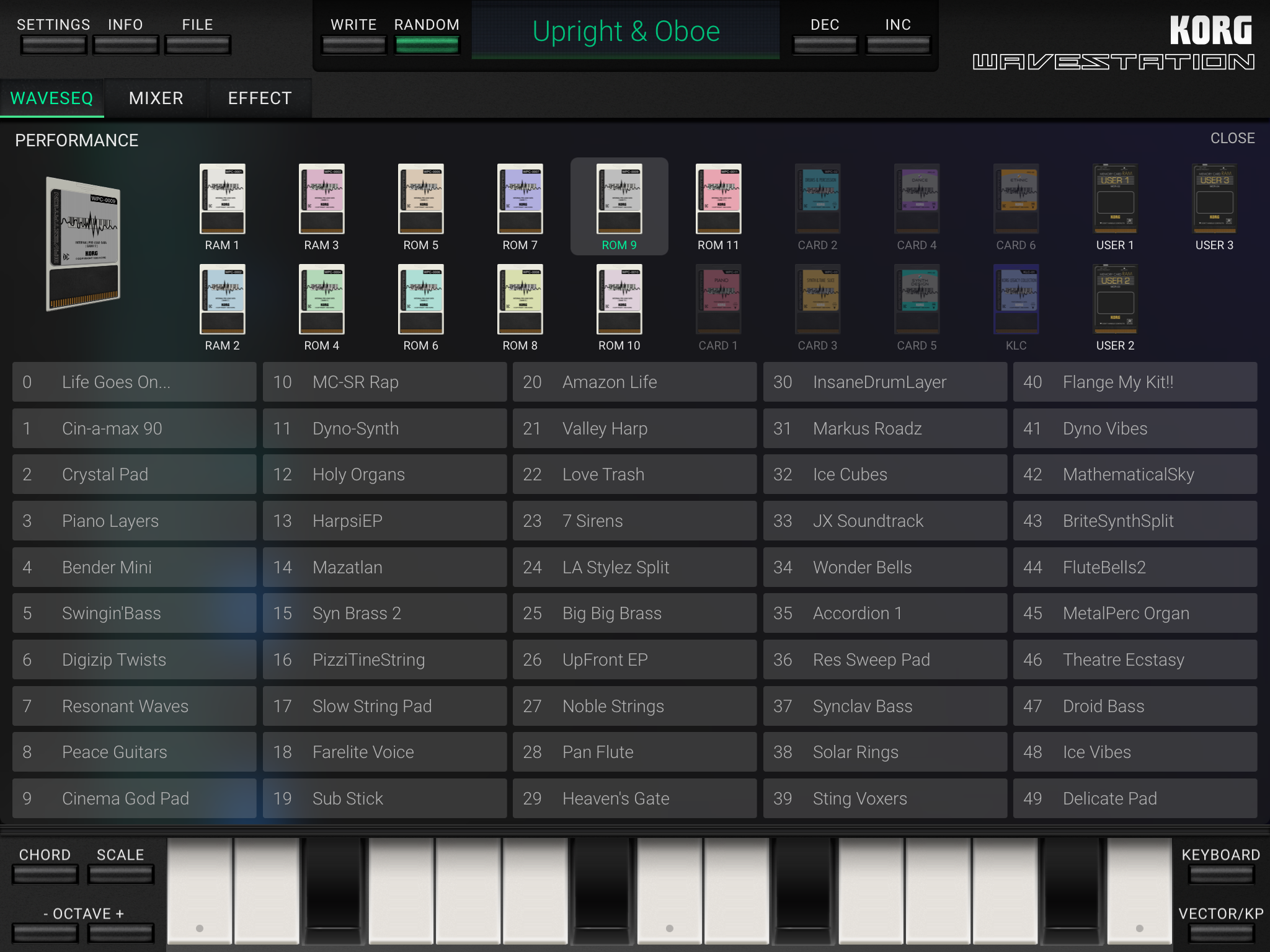Choose the ROM 5 card
The height and width of the screenshot is (952, 1270).
(420, 200)
